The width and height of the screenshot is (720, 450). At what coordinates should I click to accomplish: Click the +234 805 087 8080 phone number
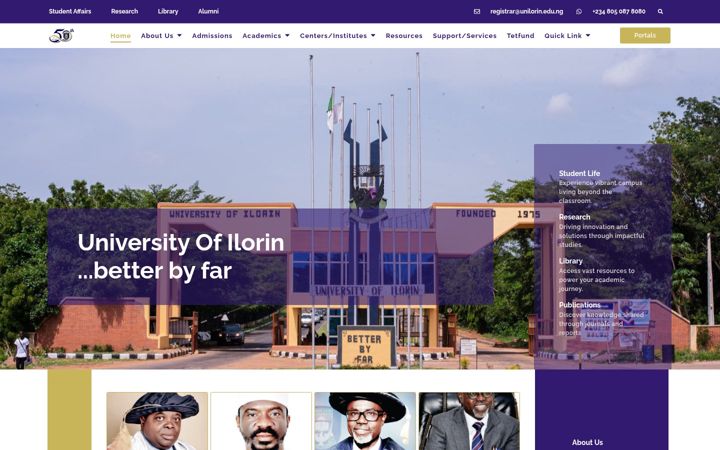coord(619,11)
